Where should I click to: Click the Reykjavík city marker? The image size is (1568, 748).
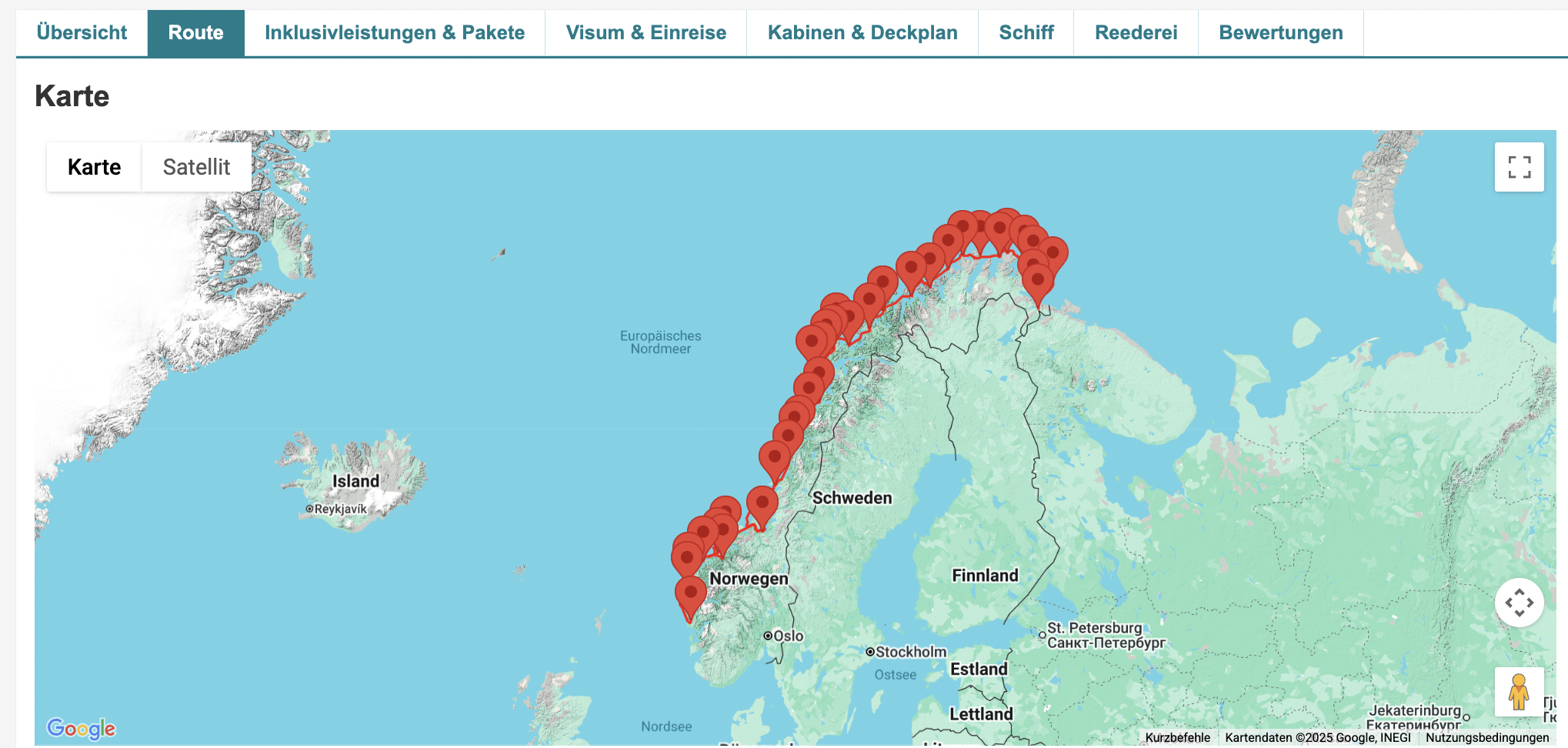click(310, 509)
